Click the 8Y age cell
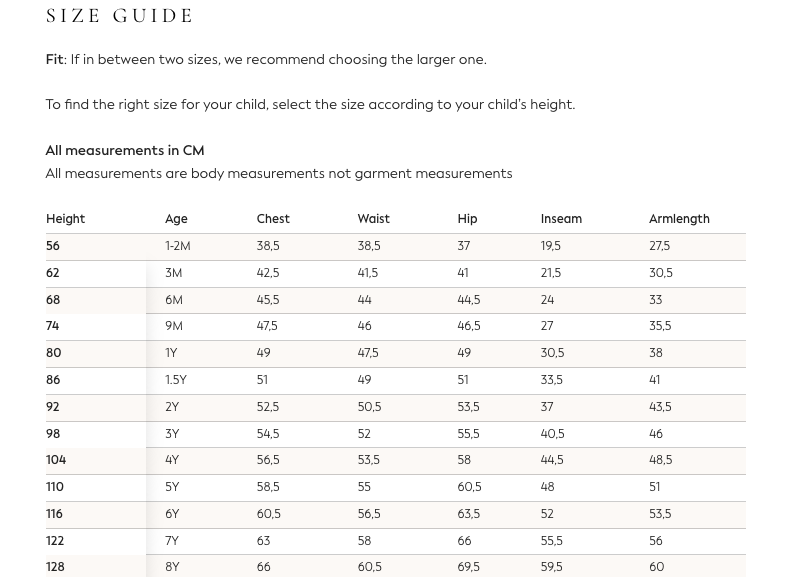The height and width of the screenshot is (577, 794). coord(172,567)
